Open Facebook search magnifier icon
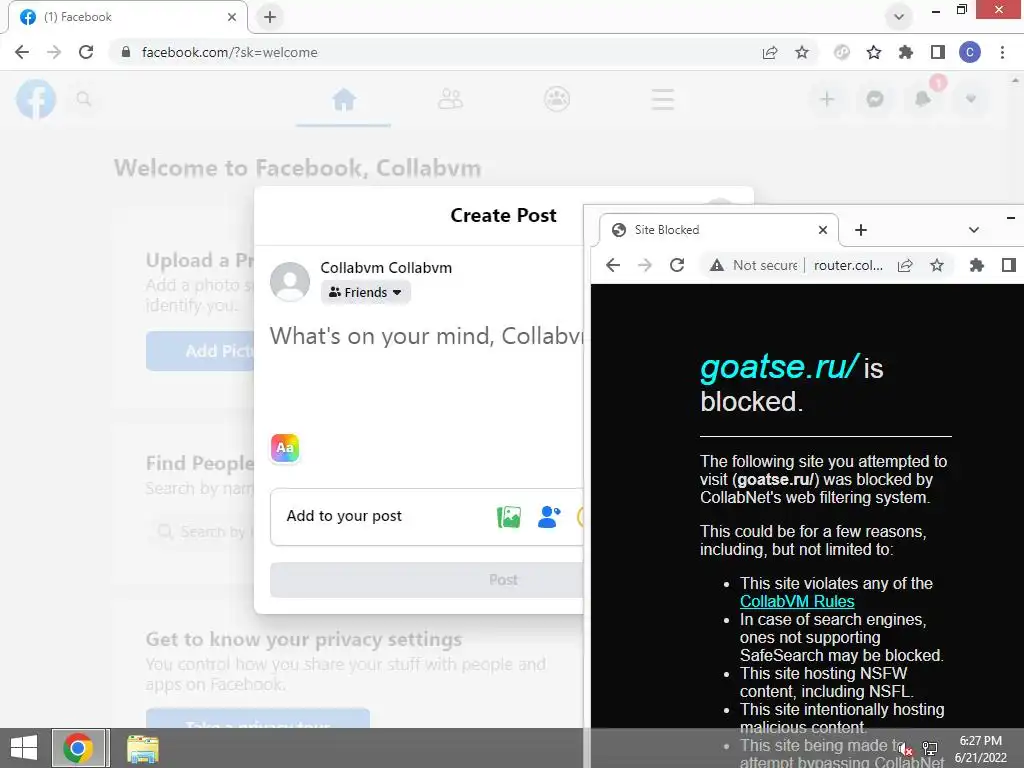This screenshot has width=1024, height=768. tap(84, 99)
